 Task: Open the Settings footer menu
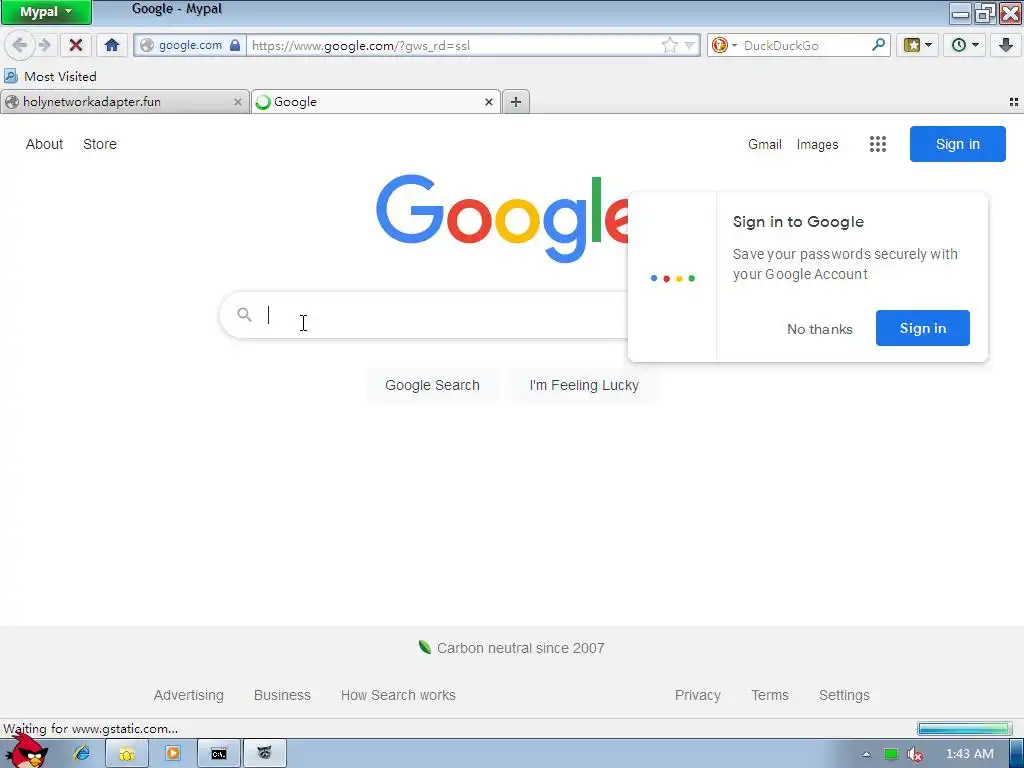point(844,695)
